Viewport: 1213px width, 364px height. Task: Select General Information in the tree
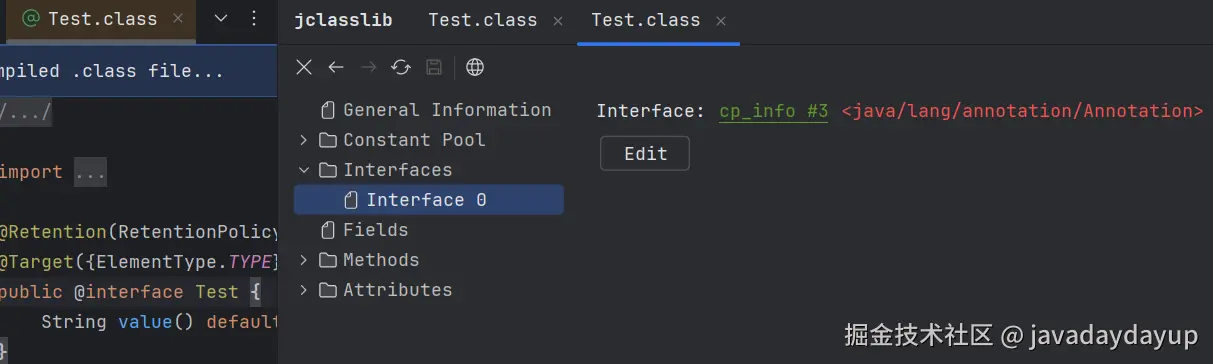coord(447,110)
